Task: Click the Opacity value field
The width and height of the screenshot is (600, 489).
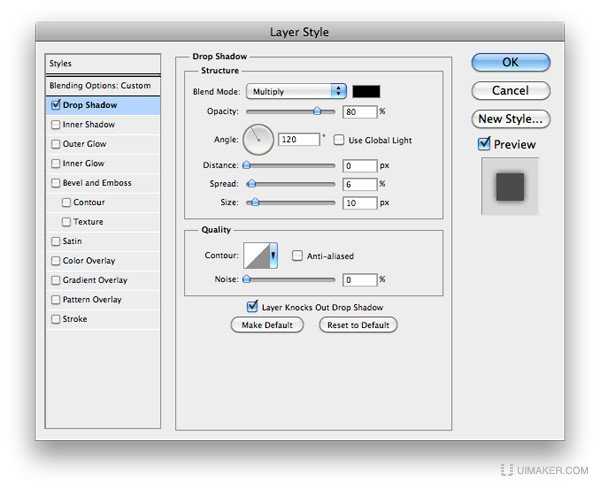Action: coord(360,112)
